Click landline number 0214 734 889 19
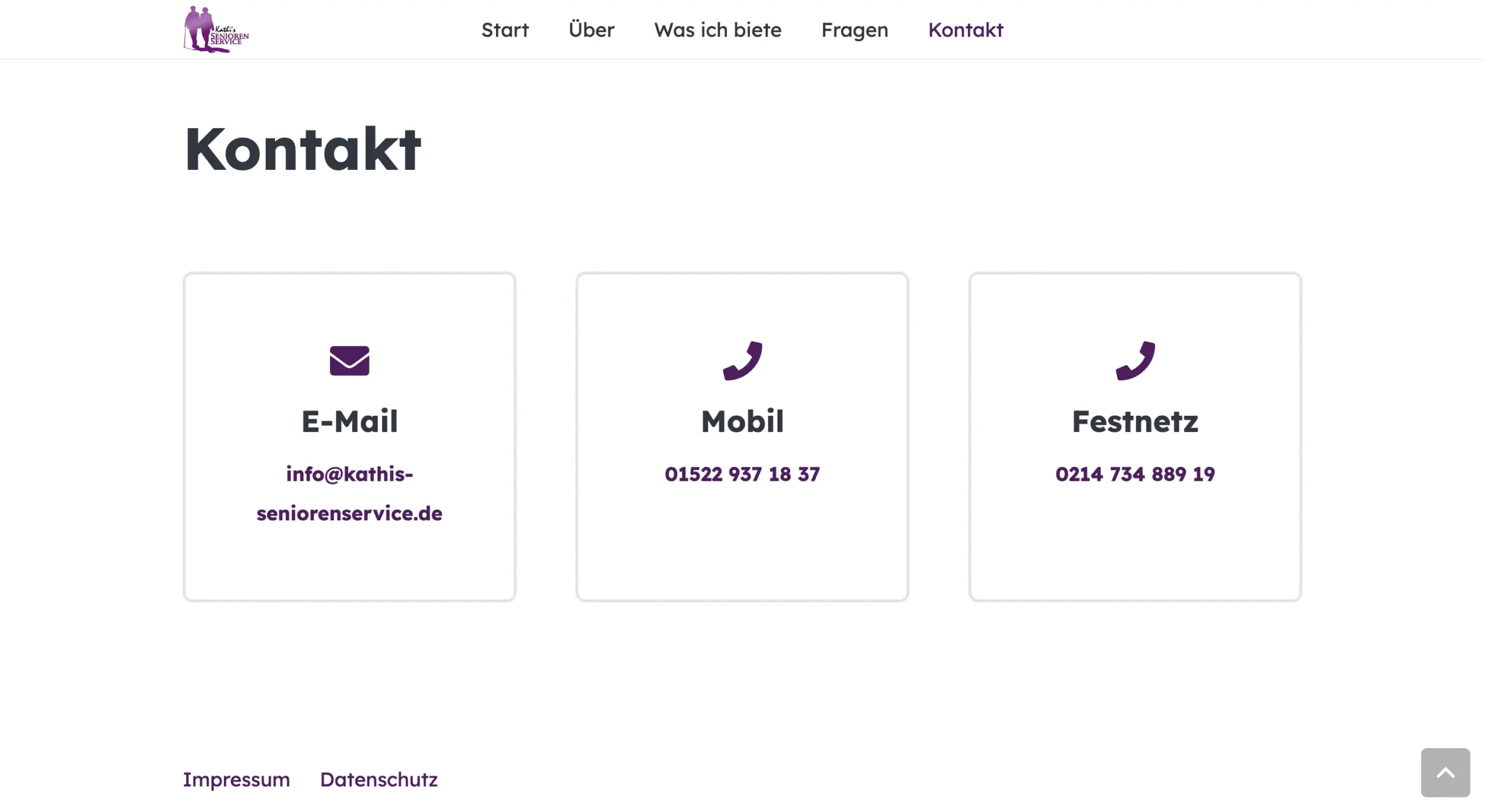Image resolution: width=1485 pixels, height=812 pixels. tap(1135, 474)
